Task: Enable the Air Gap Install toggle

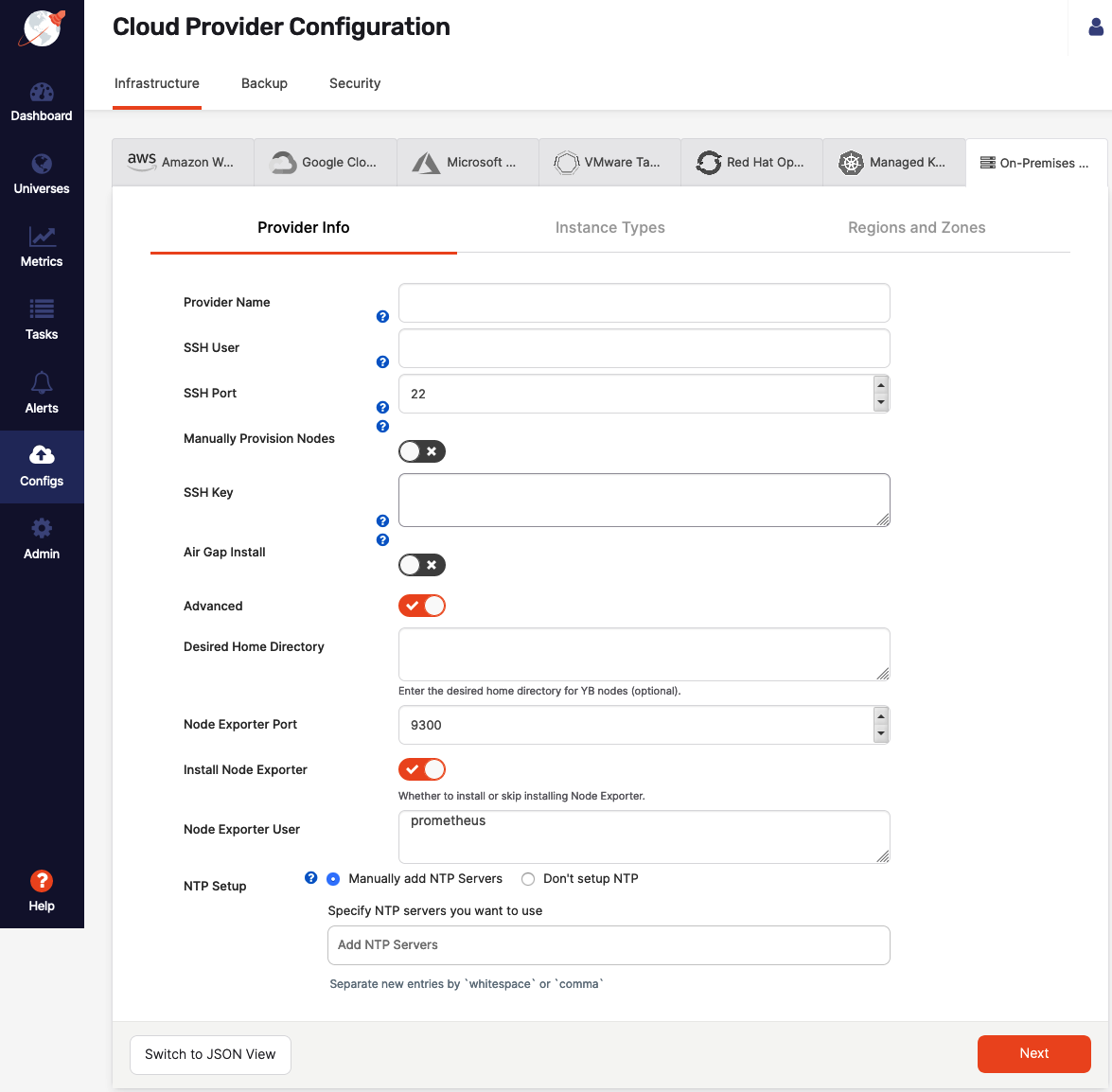Action: coord(421,565)
